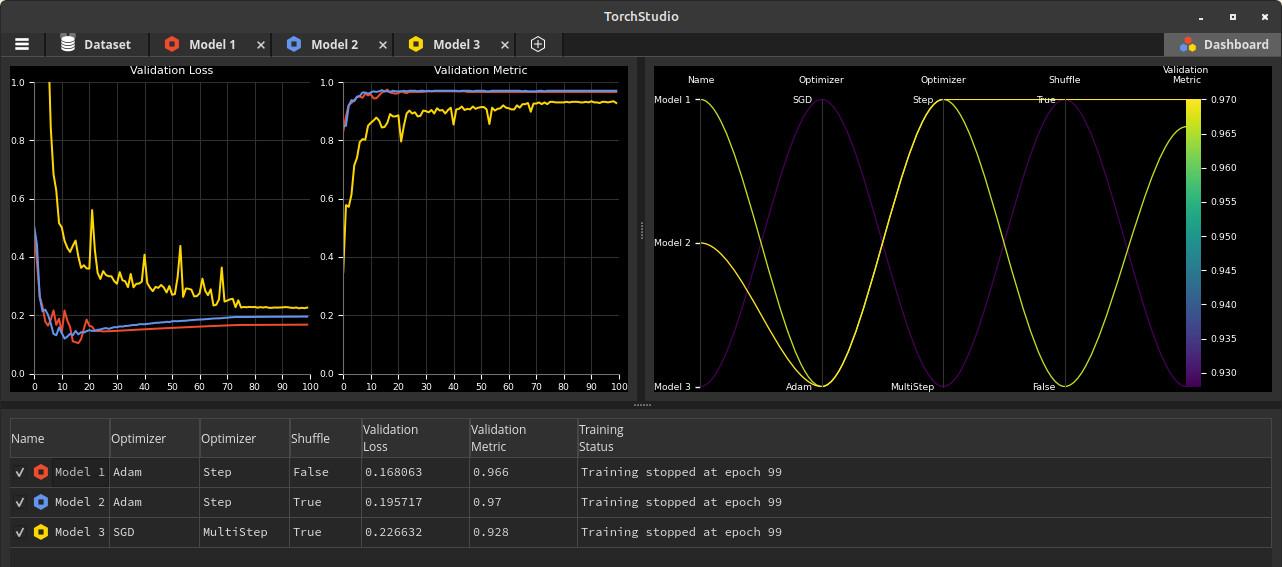Click the Dashboard colored dots icon
This screenshot has width=1282, height=567.
click(1188, 44)
